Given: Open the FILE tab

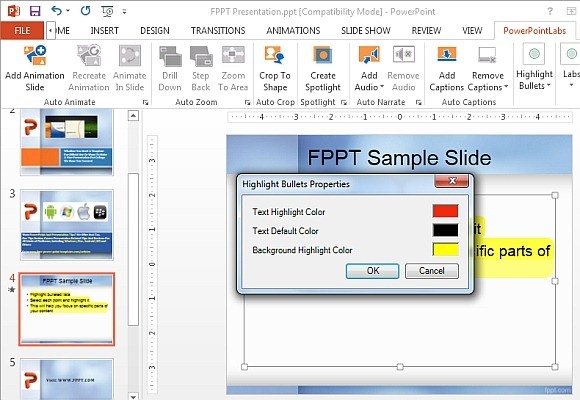Looking at the screenshot, I should click(x=22, y=30).
